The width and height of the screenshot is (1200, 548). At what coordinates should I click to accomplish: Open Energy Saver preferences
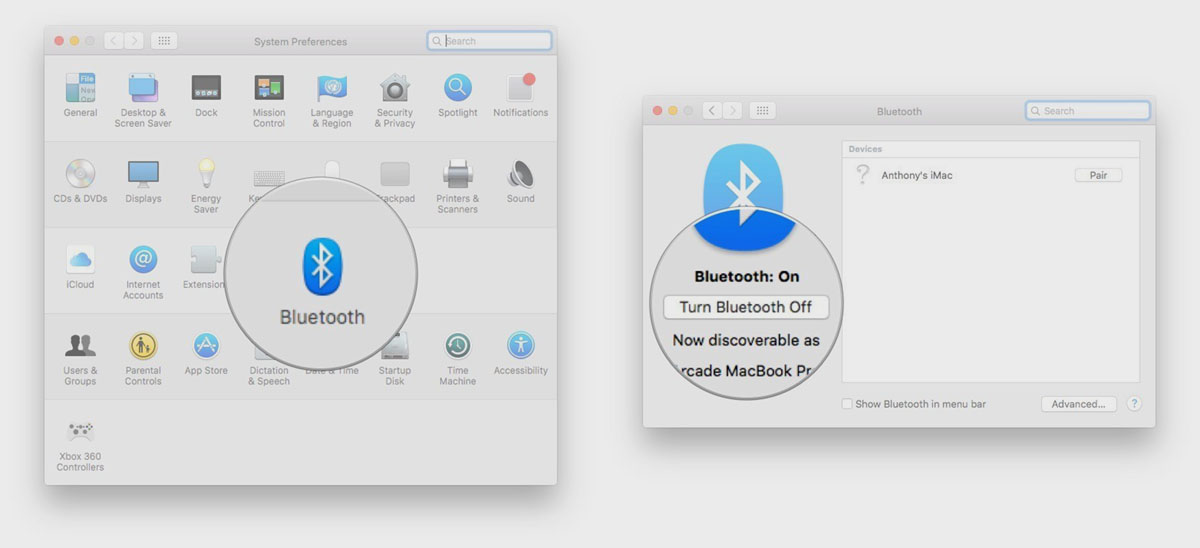[206, 186]
